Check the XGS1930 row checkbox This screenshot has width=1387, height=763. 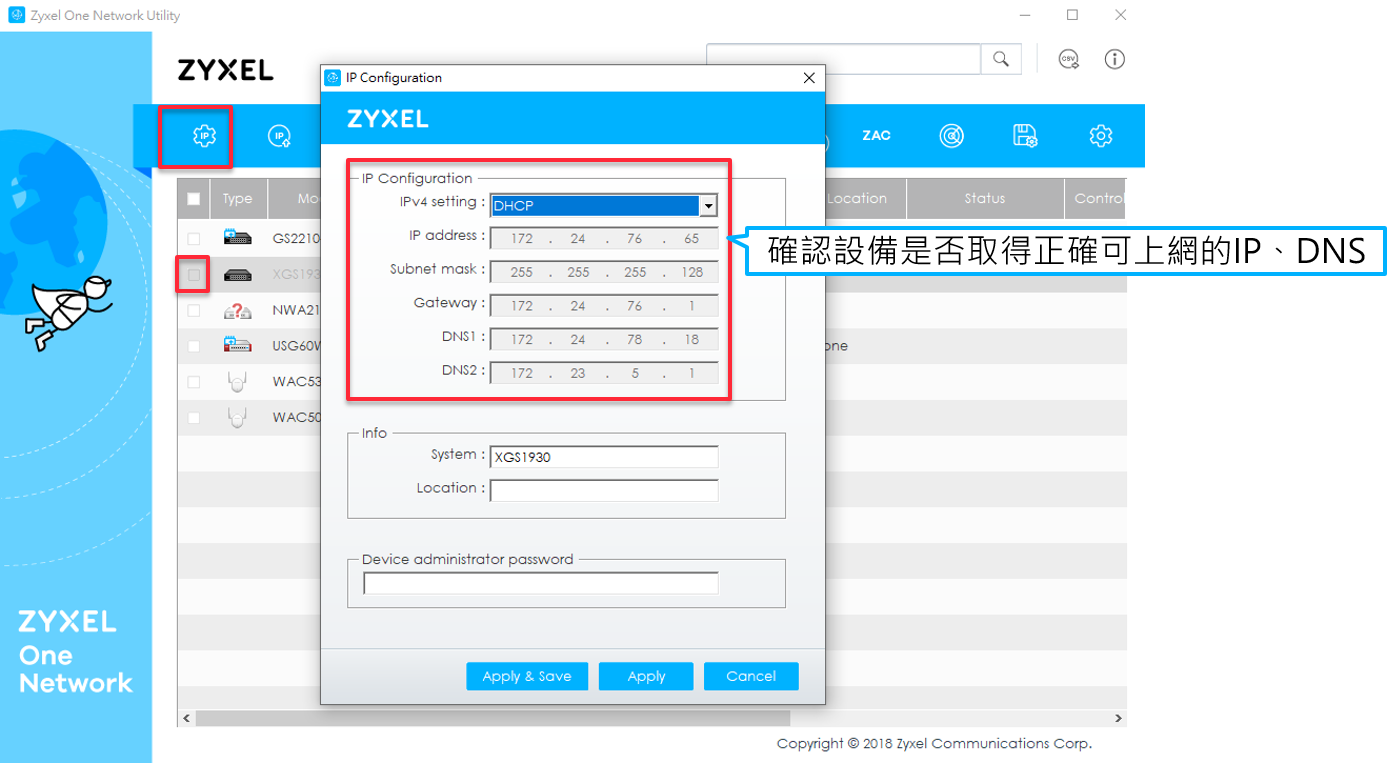tap(194, 274)
